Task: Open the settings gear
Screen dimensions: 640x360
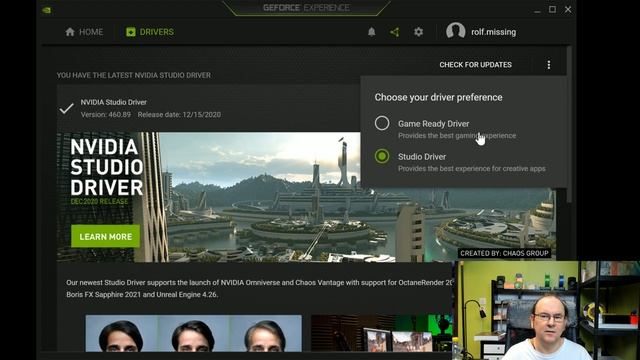Action: pos(418,32)
